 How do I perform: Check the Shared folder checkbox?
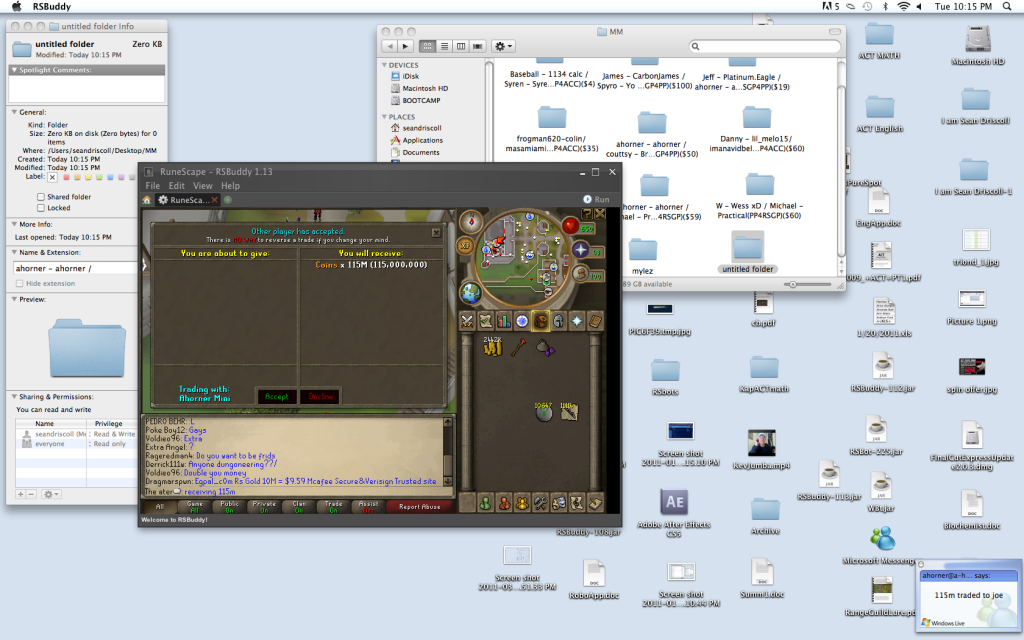pos(40,197)
